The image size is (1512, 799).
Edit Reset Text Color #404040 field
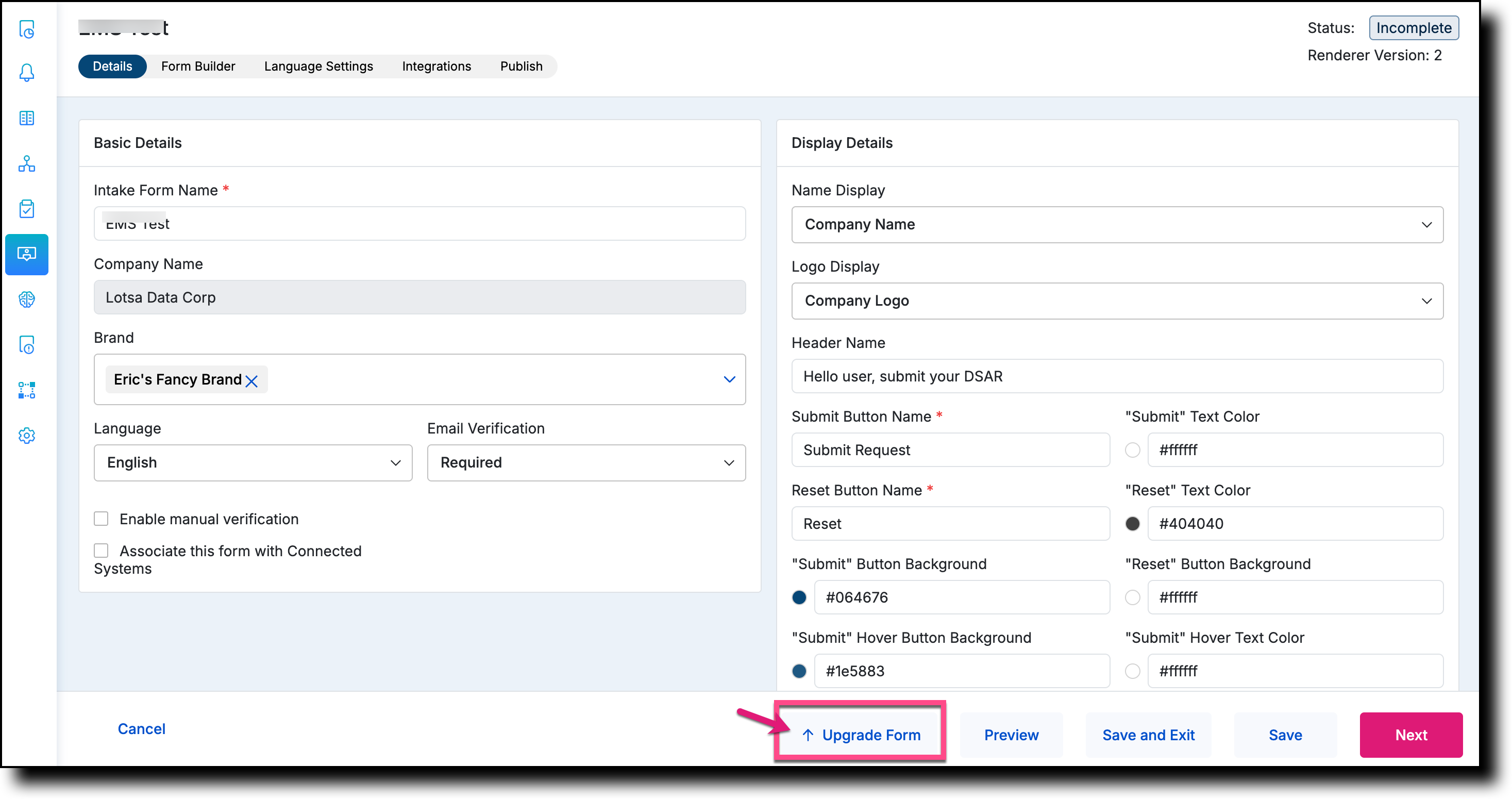coord(1296,524)
